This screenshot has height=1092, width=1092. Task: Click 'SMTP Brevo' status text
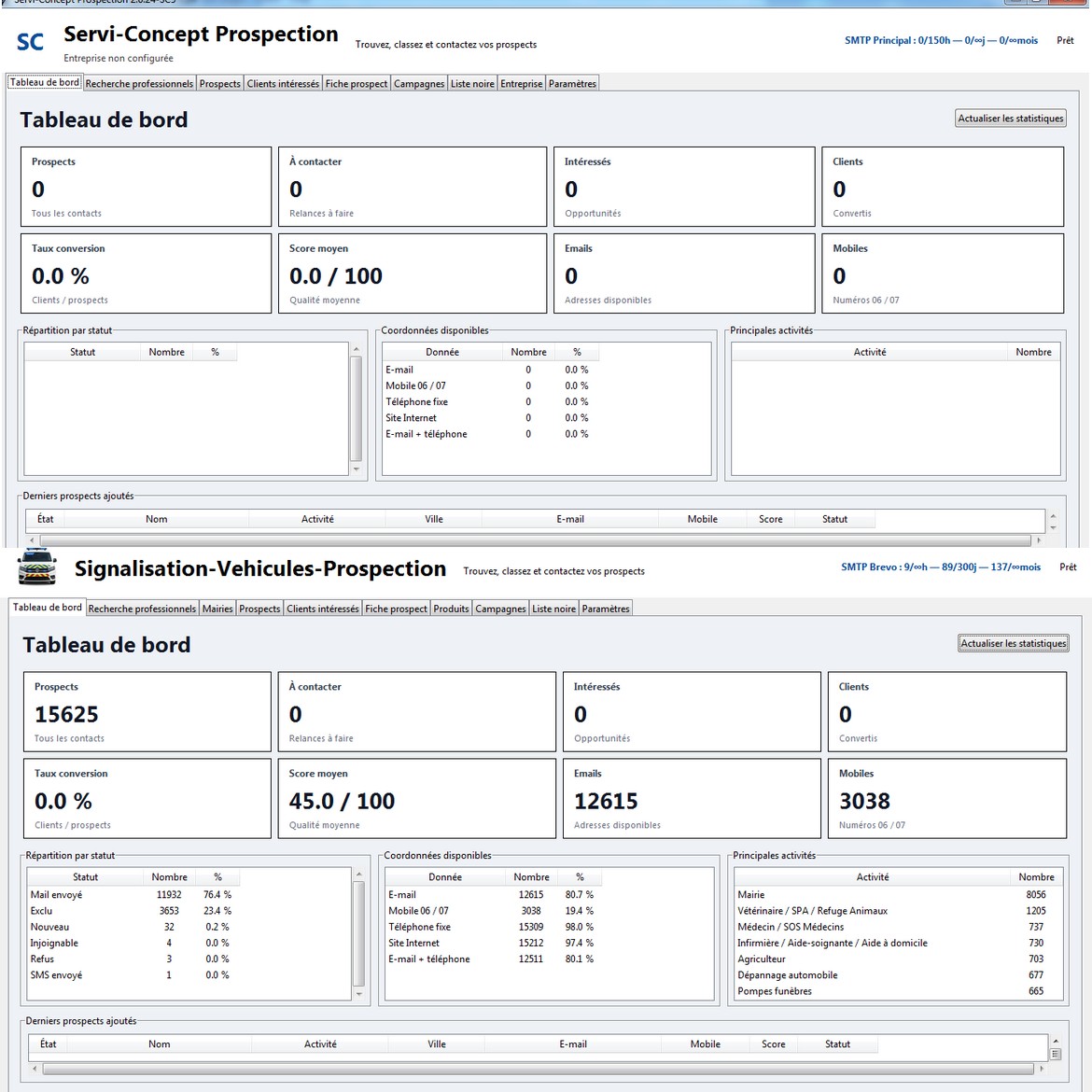940,567
